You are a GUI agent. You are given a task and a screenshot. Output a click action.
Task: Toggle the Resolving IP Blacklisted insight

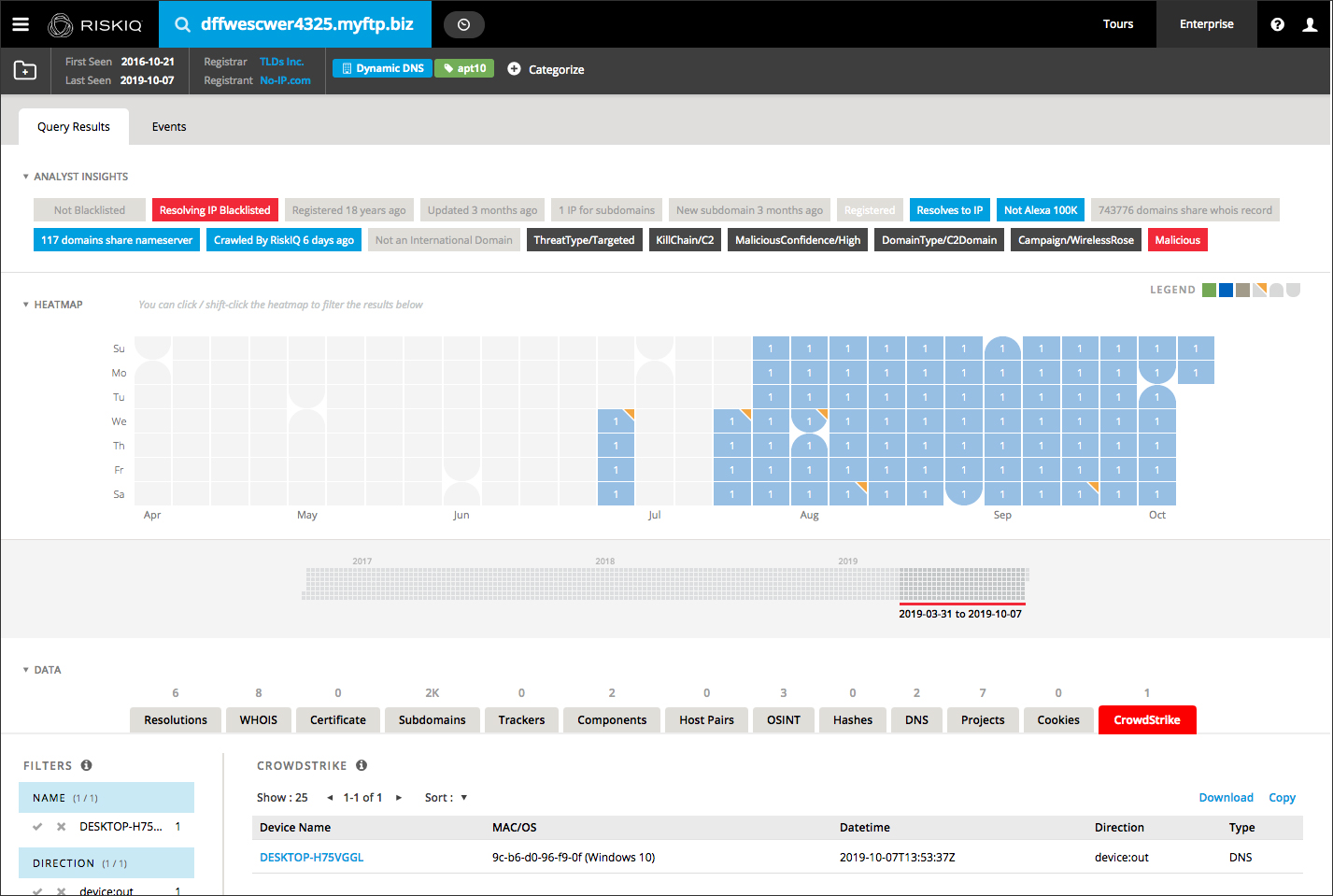click(x=215, y=210)
